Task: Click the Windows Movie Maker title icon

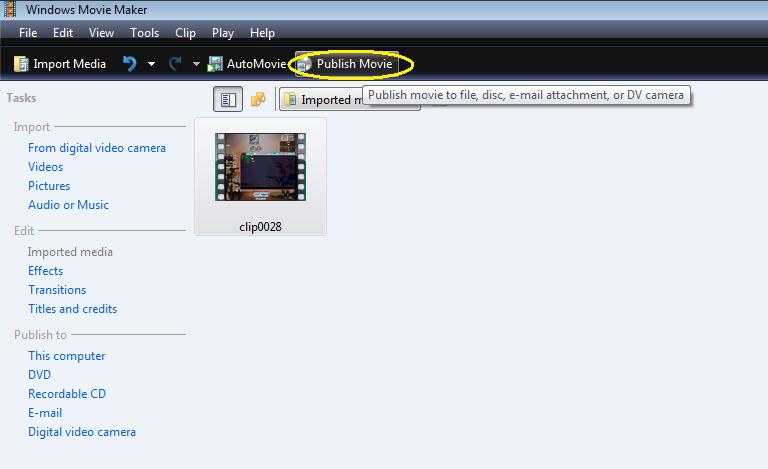Action: click(x=11, y=9)
